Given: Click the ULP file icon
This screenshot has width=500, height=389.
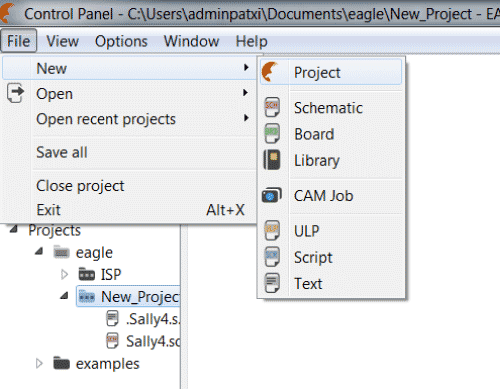Looking at the screenshot, I should coord(272,230).
